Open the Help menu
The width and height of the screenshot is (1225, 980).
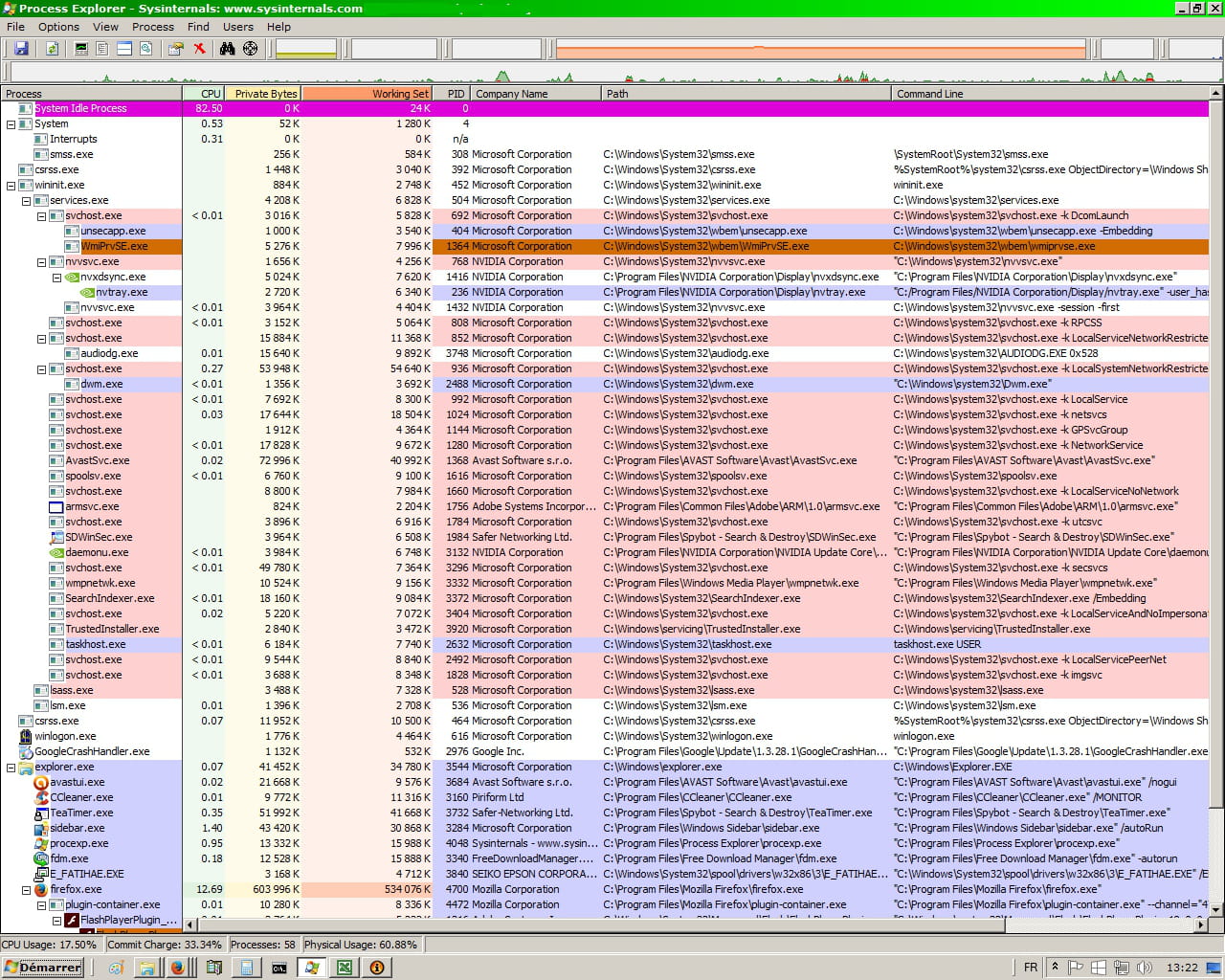[278, 27]
